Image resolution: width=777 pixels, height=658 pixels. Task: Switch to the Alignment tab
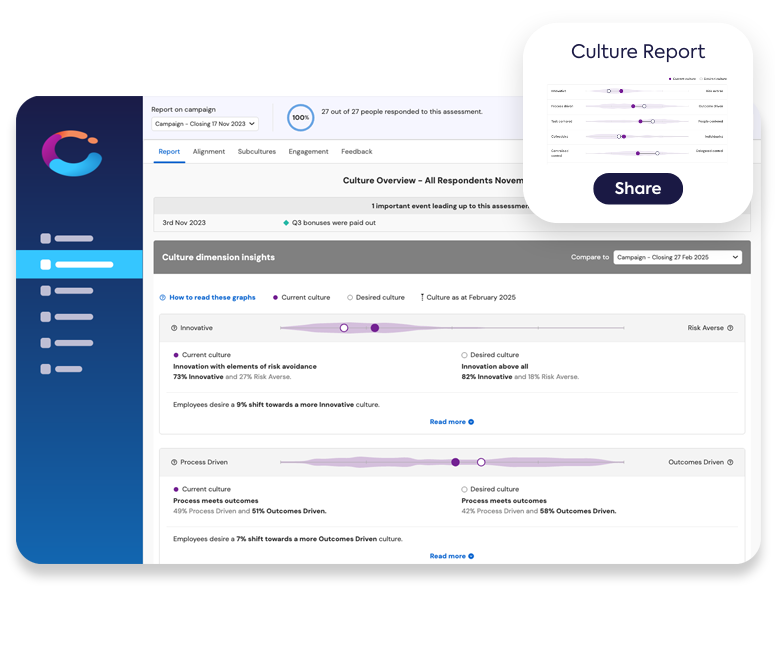point(209,152)
